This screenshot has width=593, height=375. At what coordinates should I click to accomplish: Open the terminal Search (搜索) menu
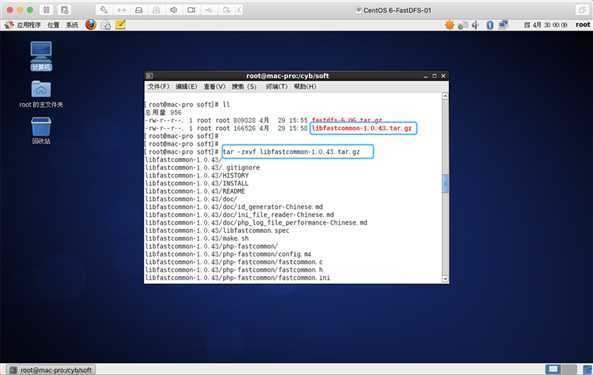[x=244, y=87]
